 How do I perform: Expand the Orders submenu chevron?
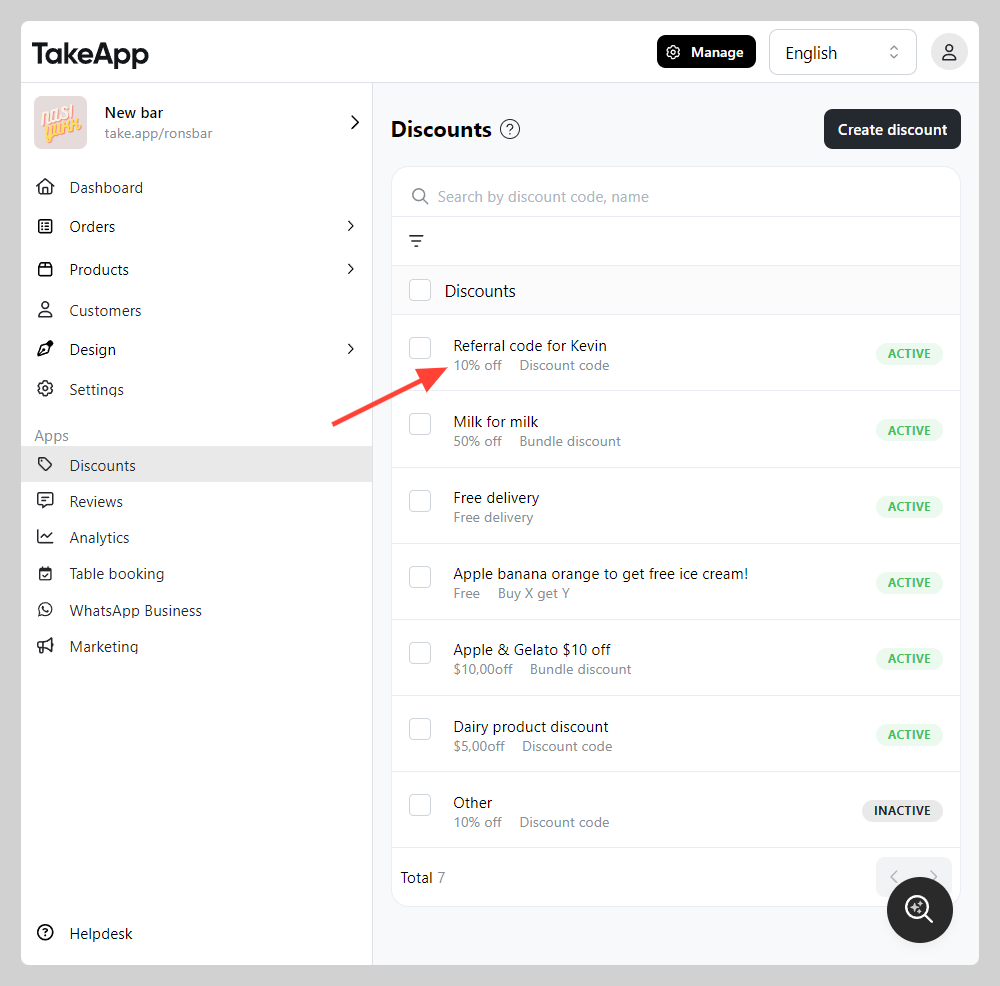point(351,226)
